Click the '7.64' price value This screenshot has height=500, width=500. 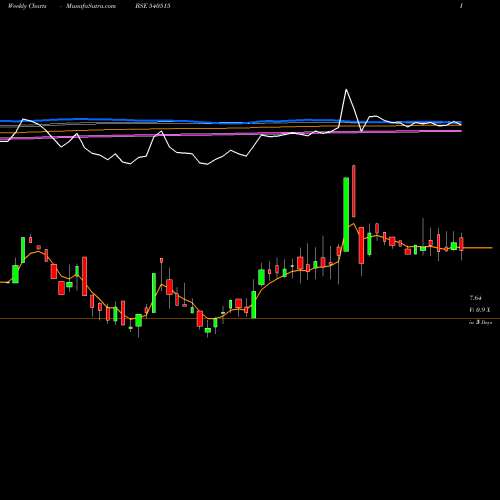[x=475, y=298]
